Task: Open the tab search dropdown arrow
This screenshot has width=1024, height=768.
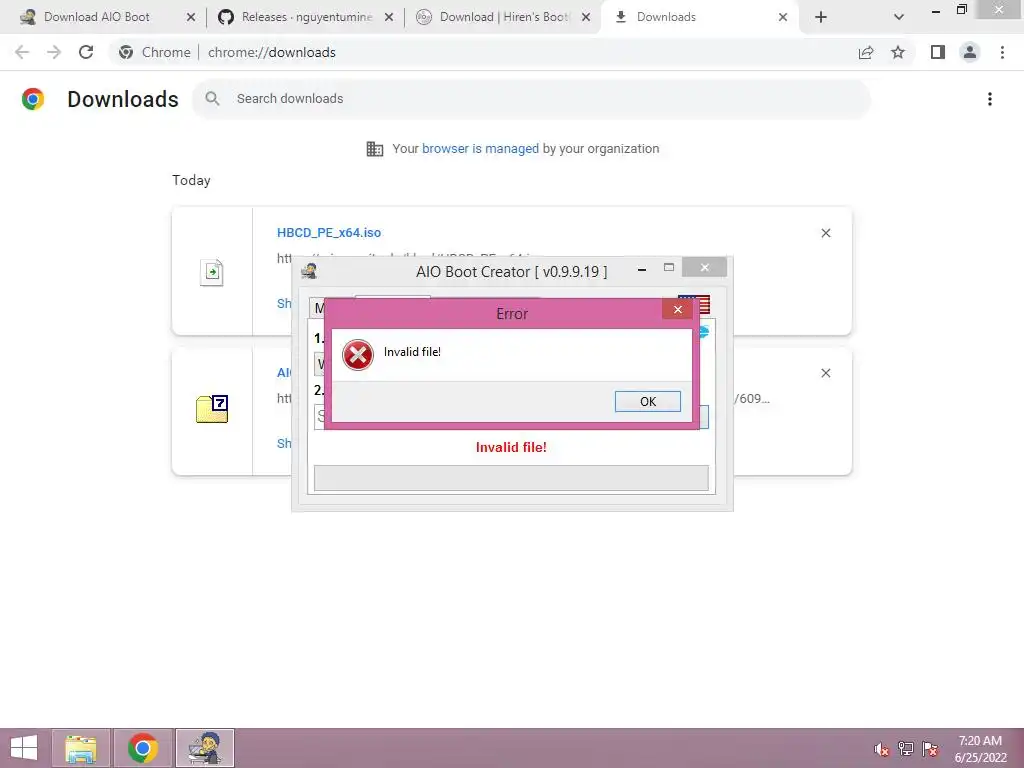Action: (x=899, y=18)
